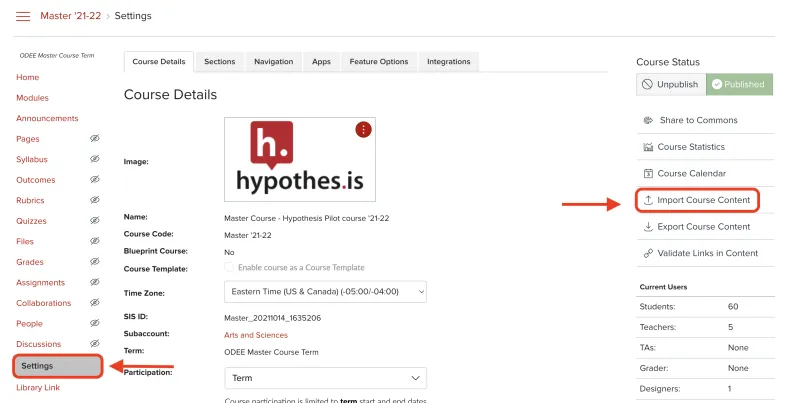Click the Share to Commons icon
800x403 pixels.
tap(648, 120)
